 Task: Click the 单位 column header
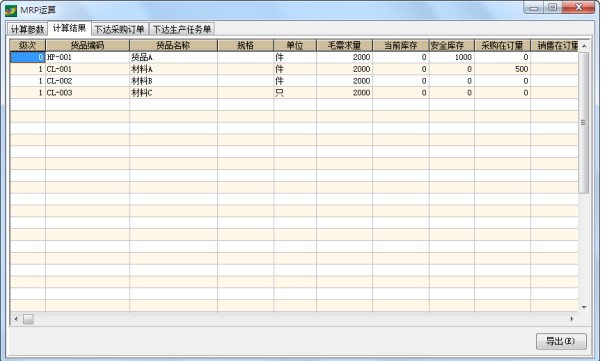pyautogui.click(x=295, y=45)
